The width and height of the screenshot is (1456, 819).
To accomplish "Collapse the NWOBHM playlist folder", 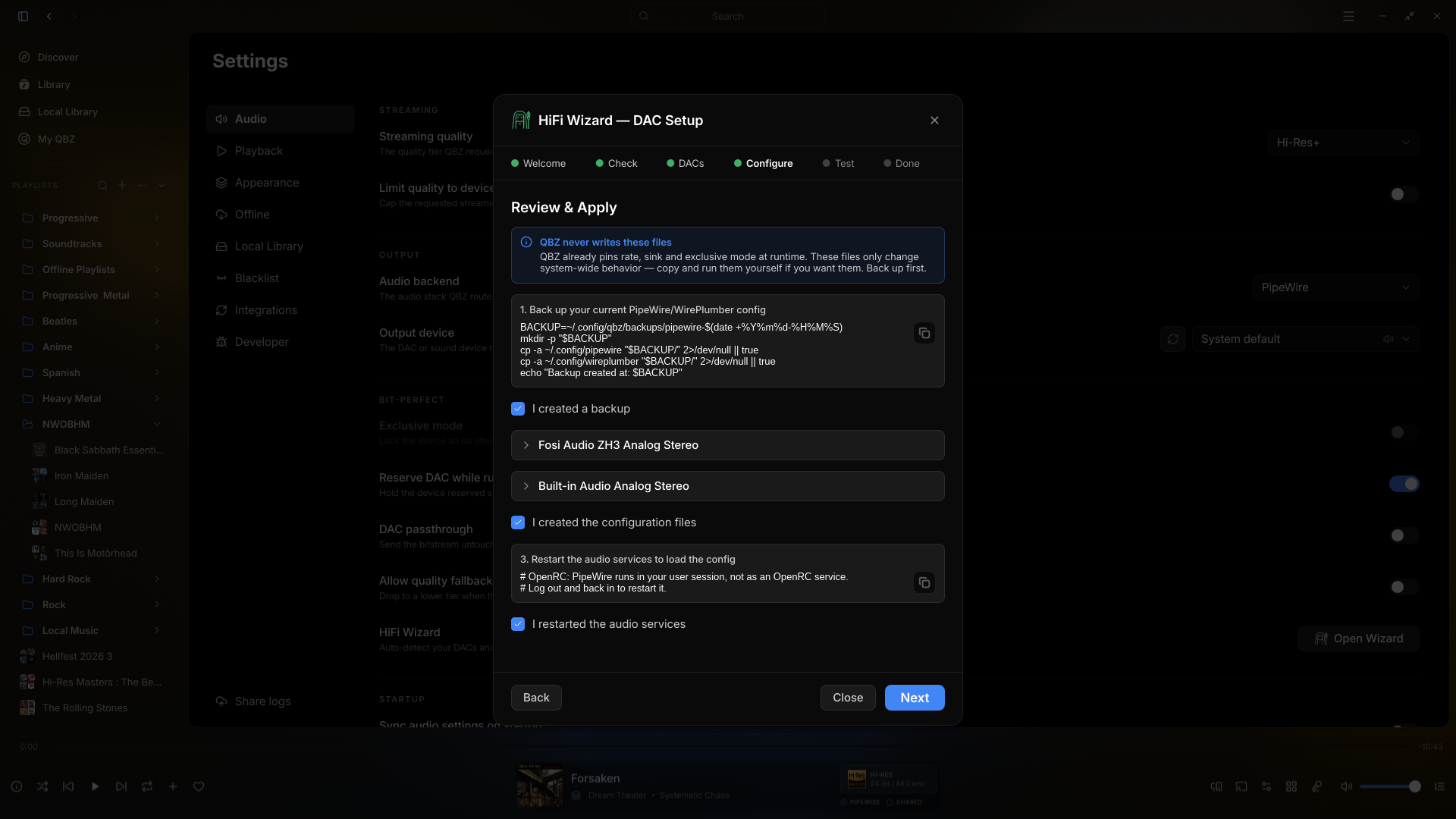I will tap(157, 425).
